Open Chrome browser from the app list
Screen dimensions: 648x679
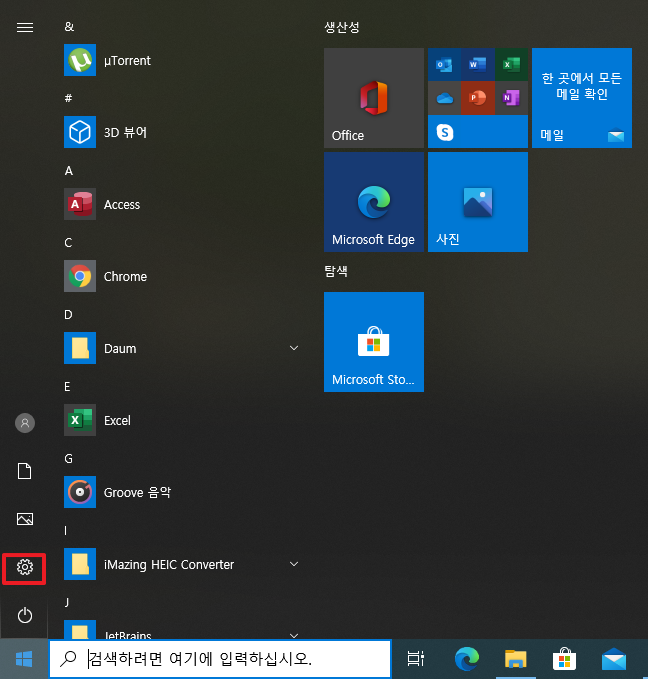pos(181,276)
